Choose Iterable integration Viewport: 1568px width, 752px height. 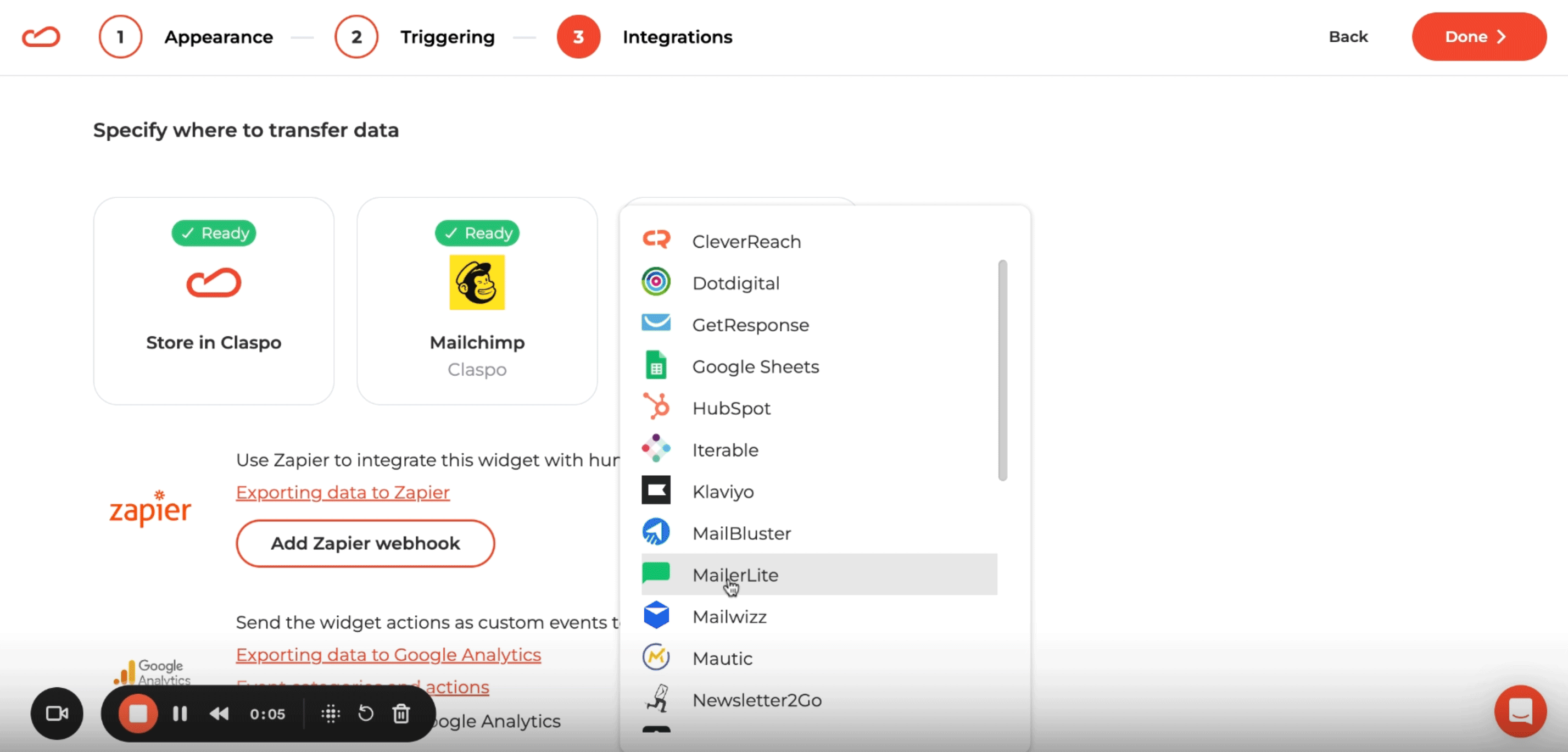819,450
